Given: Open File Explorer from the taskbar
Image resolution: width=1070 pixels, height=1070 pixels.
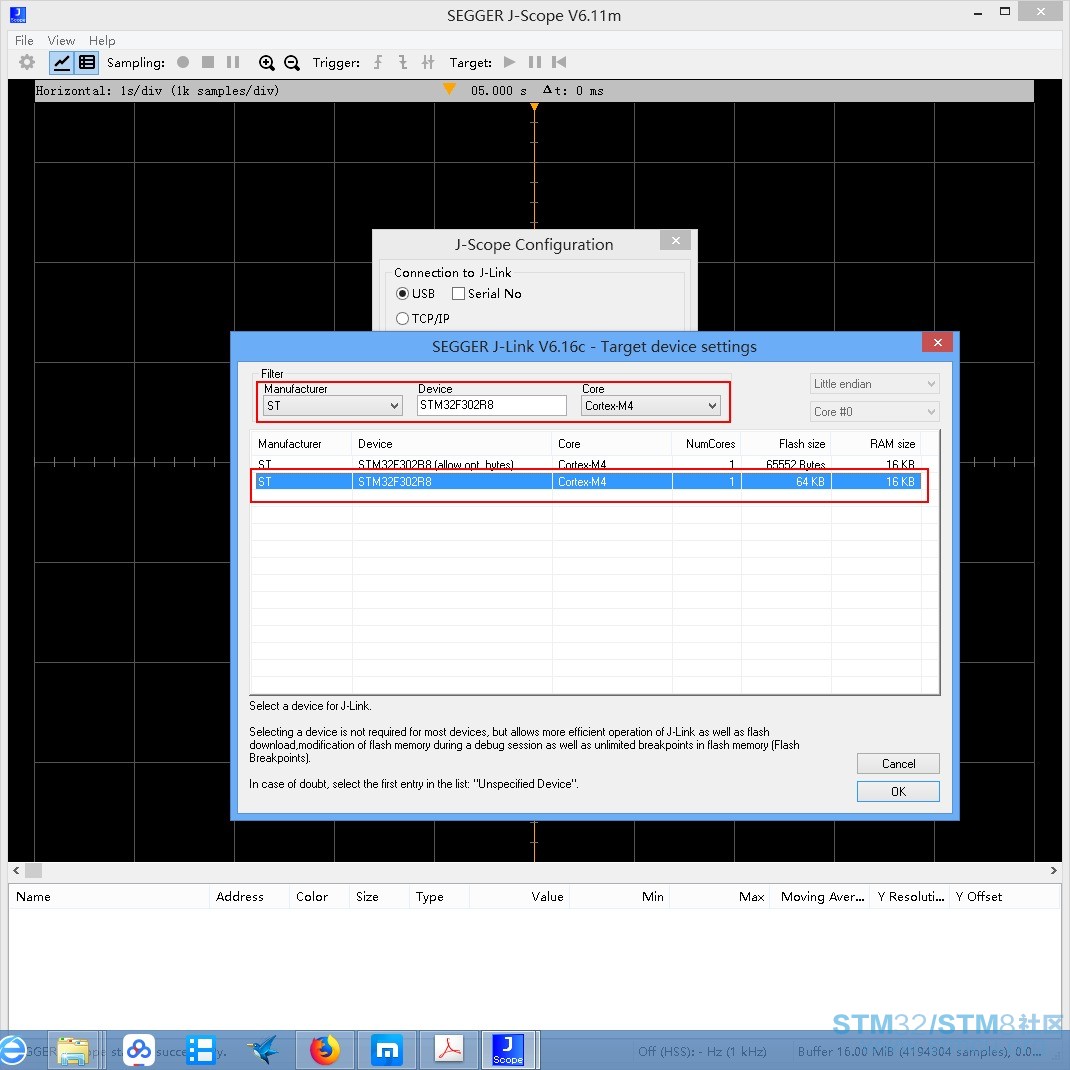Looking at the screenshot, I should (x=74, y=1050).
